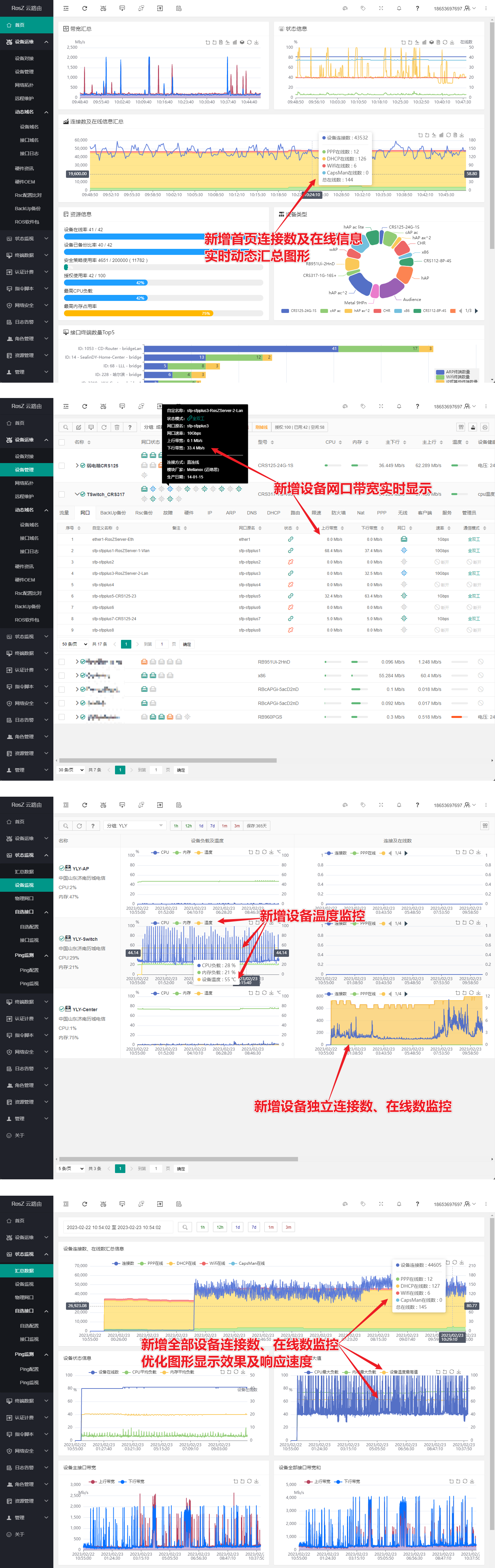Select 3m range in 汇总数据 toolbar
Screen dimensions: 495x1568
(x=288, y=1227)
